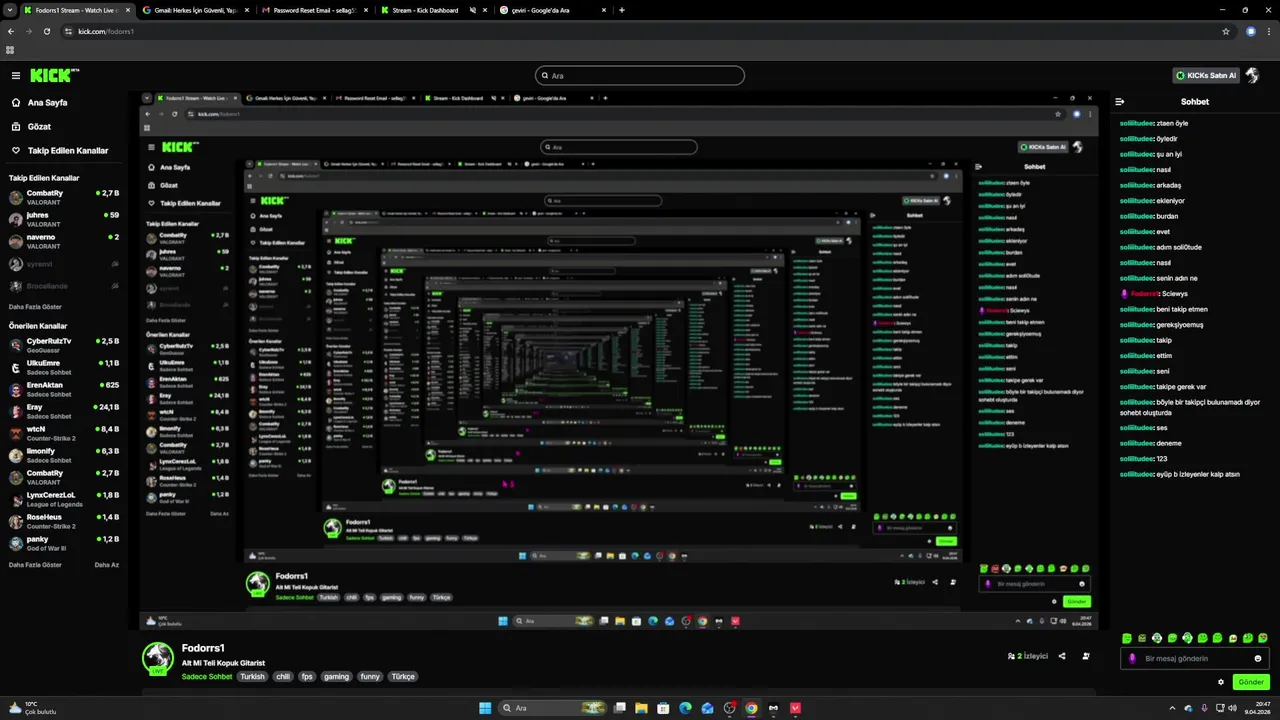
Task: Go back with Chrome's back arrow in the real toolbar
Action: [11, 31]
